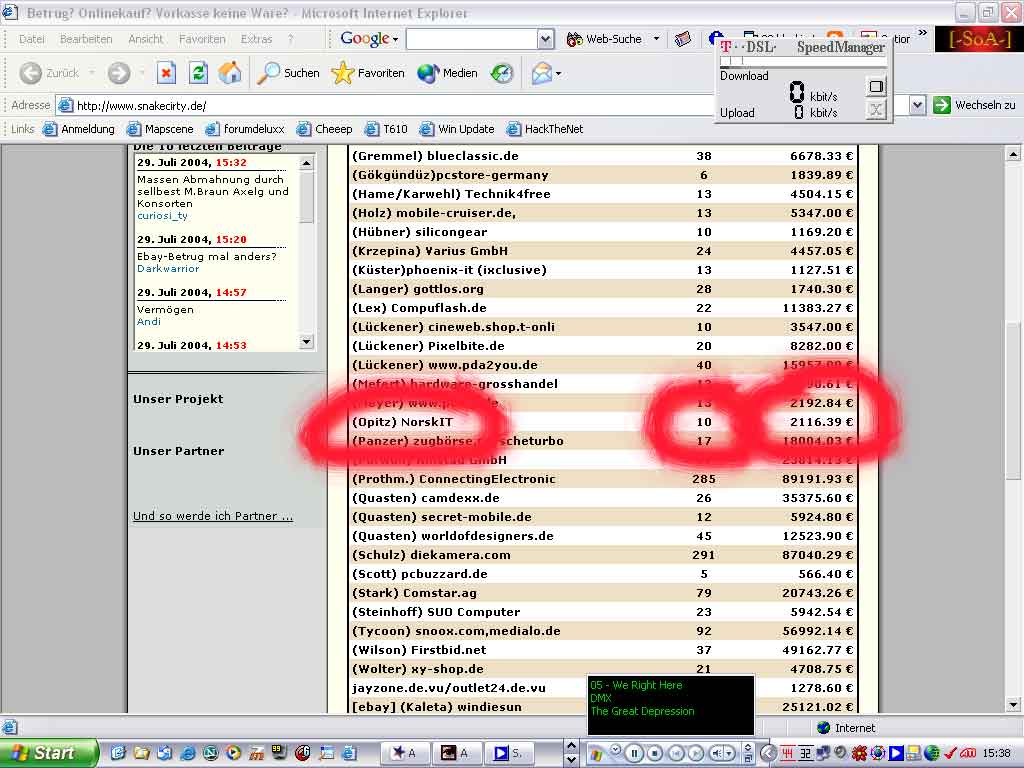Launch Windows Media Player from quick launch
This screenshot has height=768, width=1024.
click(233, 753)
